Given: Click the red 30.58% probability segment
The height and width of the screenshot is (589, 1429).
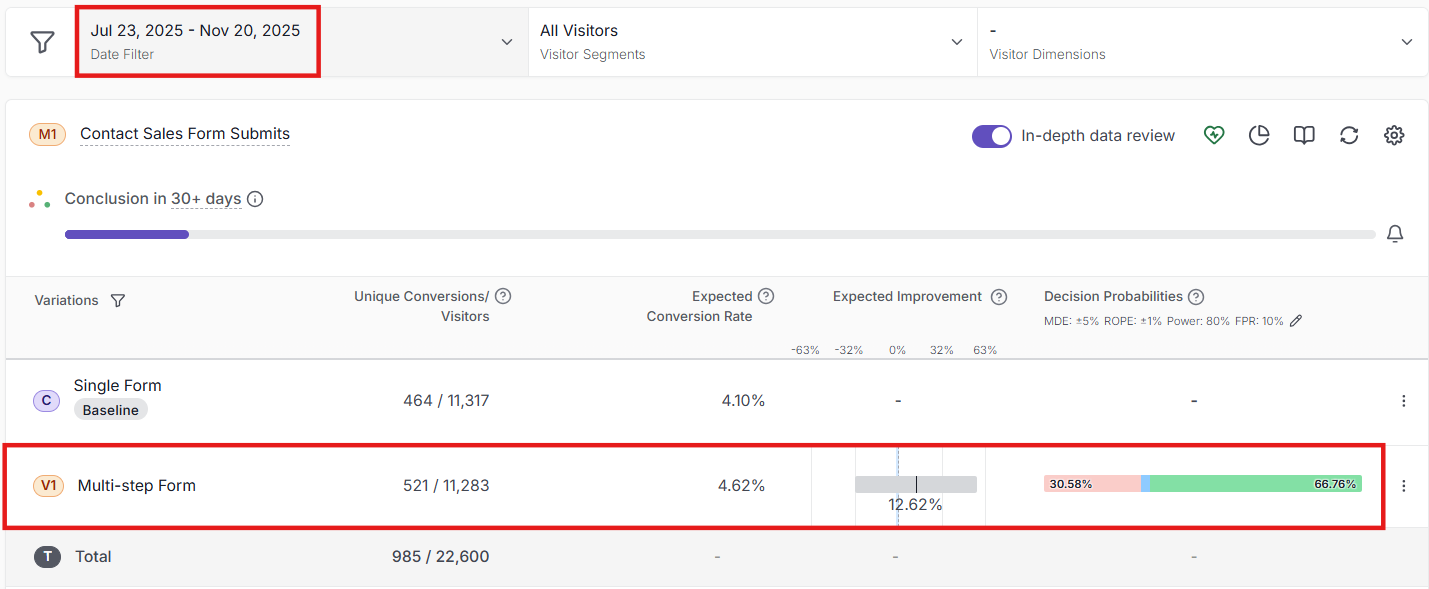Looking at the screenshot, I should click(x=1092, y=484).
